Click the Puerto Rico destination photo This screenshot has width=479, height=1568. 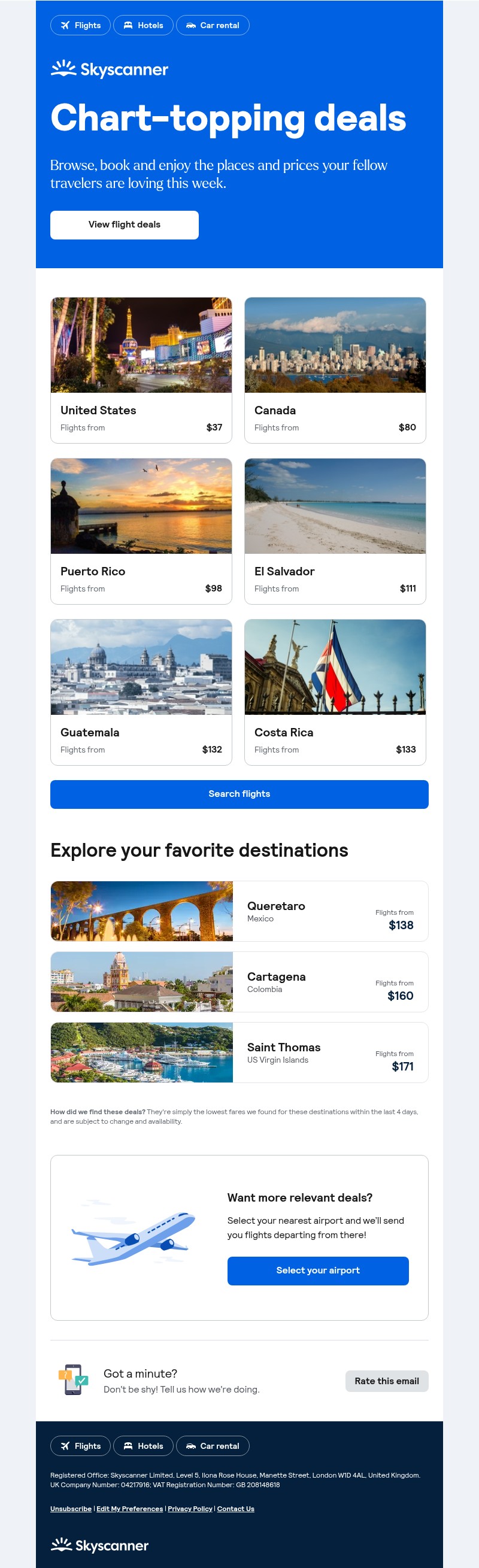pos(141,506)
